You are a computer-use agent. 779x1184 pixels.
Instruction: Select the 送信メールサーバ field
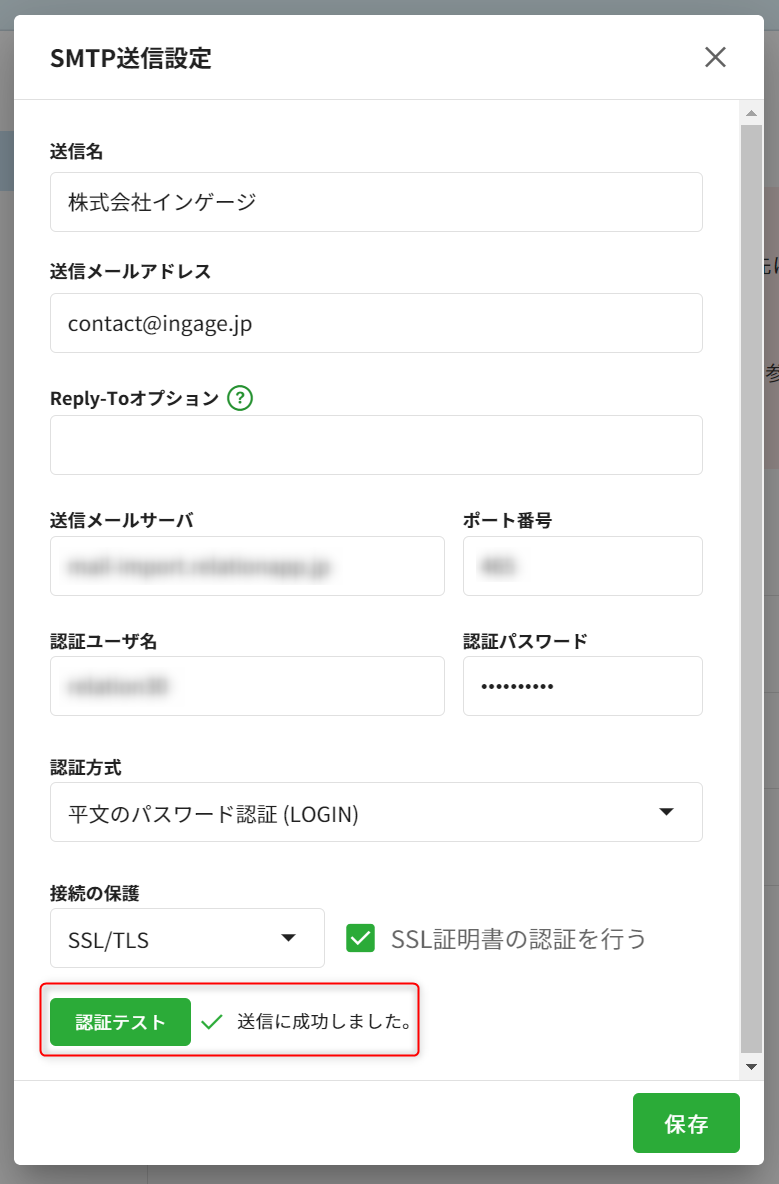pos(247,566)
